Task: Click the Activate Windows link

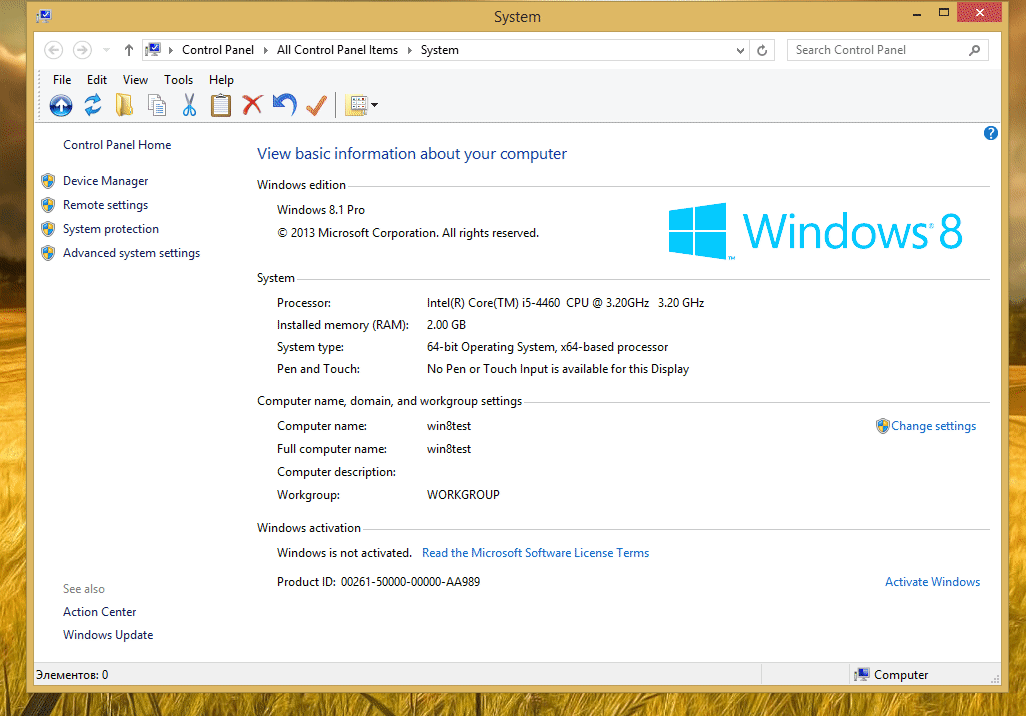Action: [x=932, y=582]
